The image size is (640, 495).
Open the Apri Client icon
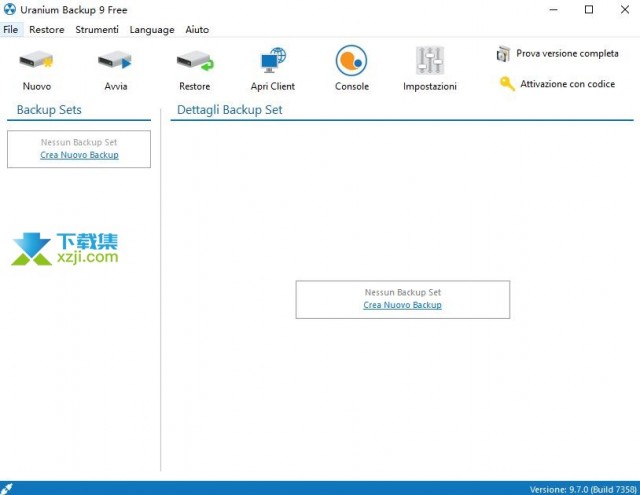click(x=273, y=60)
